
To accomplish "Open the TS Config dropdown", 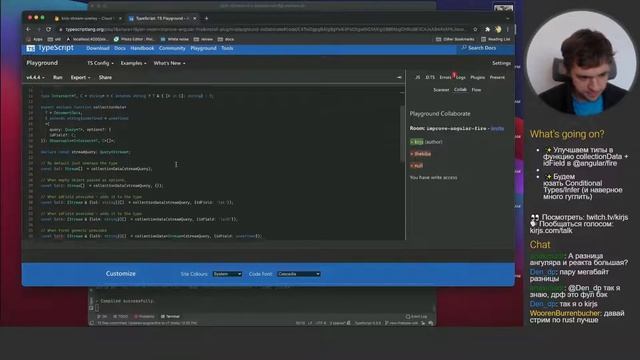I will pyautogui.click(x=100, y=63).
